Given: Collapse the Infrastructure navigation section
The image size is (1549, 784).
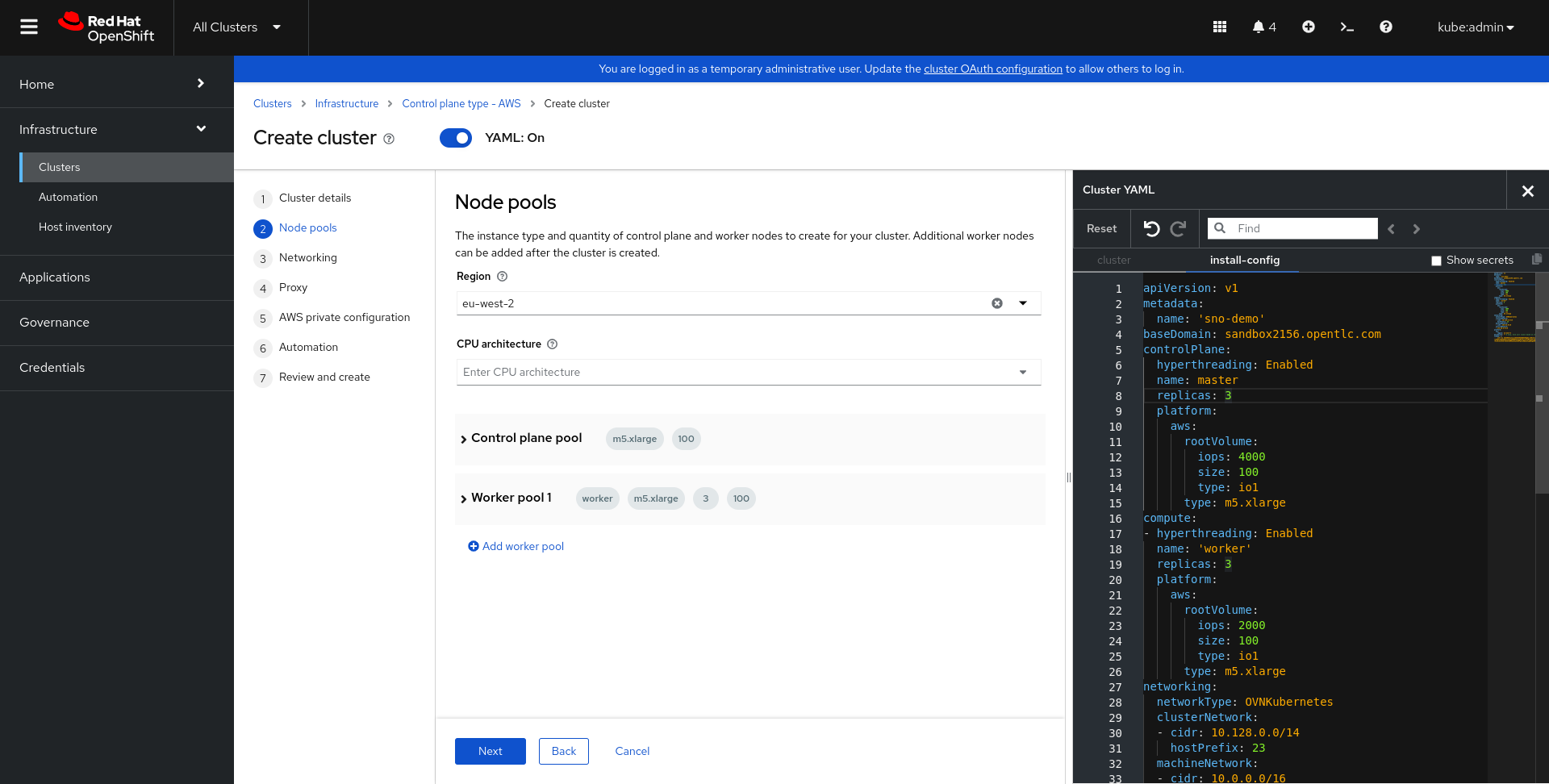Looking at the screenshot, I should 117,129.
